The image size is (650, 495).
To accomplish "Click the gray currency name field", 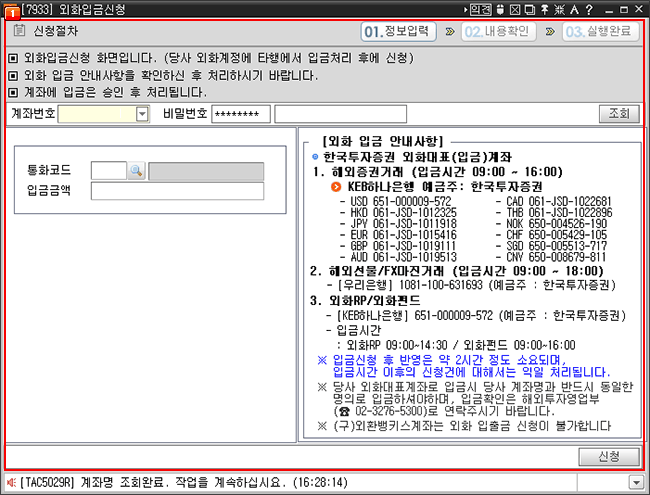I will click(206, 171).
